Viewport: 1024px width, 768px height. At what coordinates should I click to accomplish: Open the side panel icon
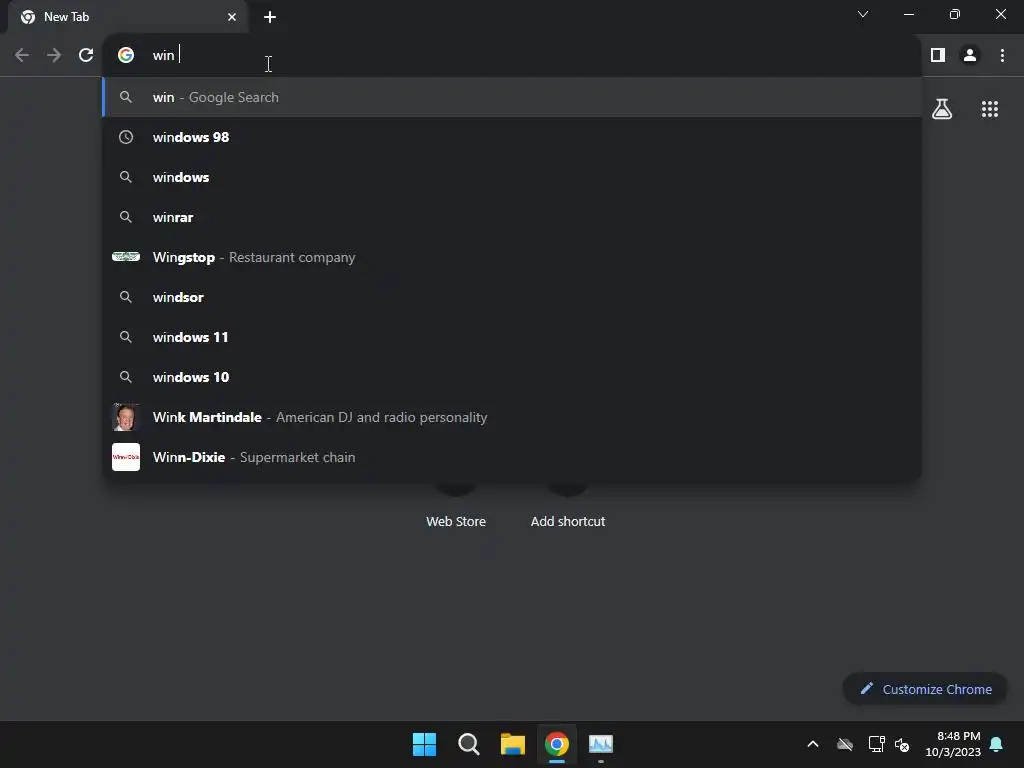click(938, 56)
